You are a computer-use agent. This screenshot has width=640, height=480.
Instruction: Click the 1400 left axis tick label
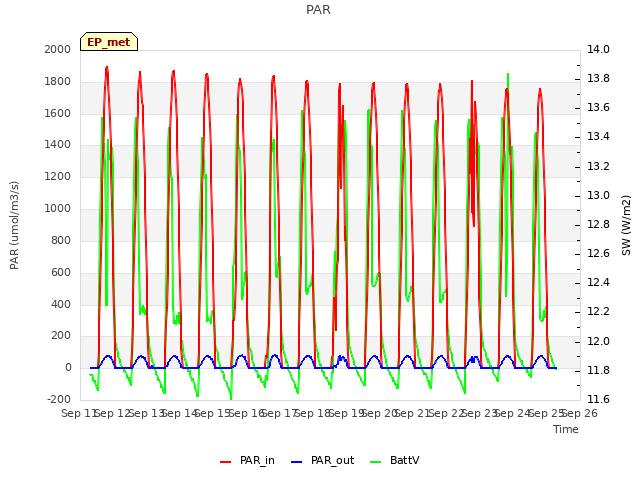point(58,144)
